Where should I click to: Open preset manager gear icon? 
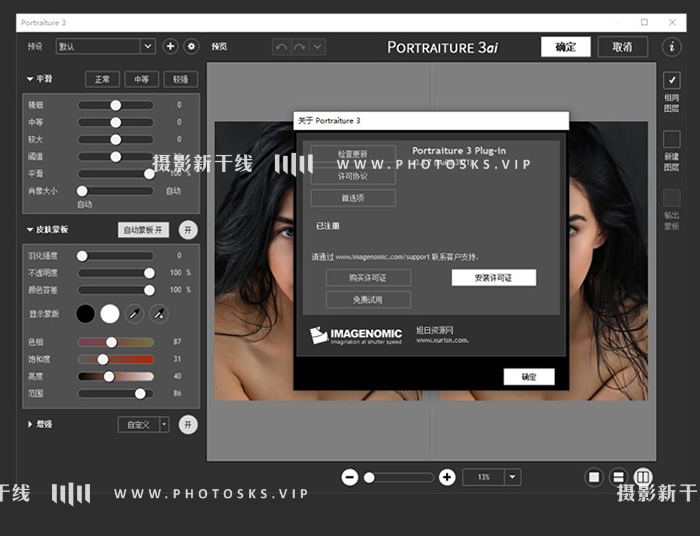[x=191, y=46]
